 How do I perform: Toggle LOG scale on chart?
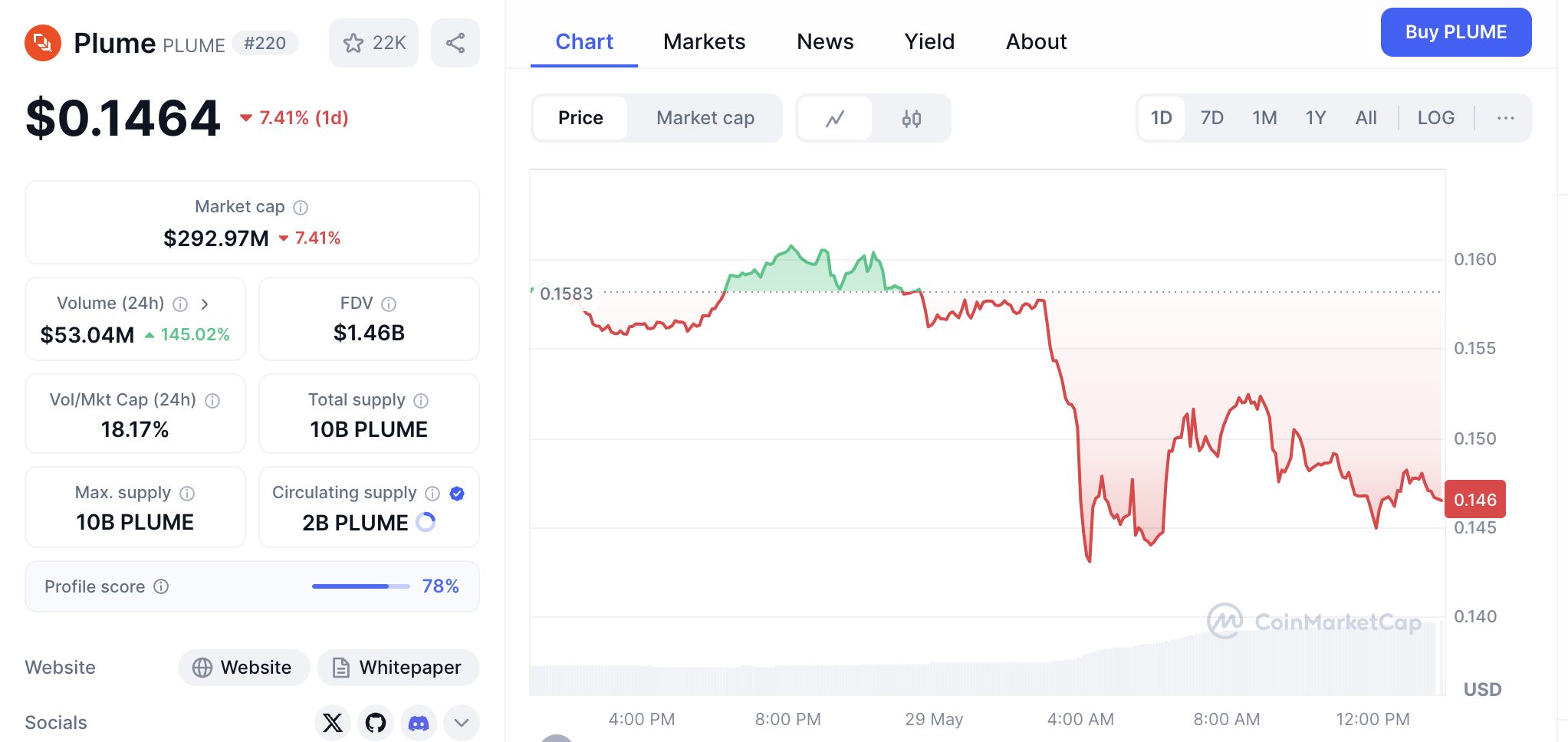[1435, 118]
